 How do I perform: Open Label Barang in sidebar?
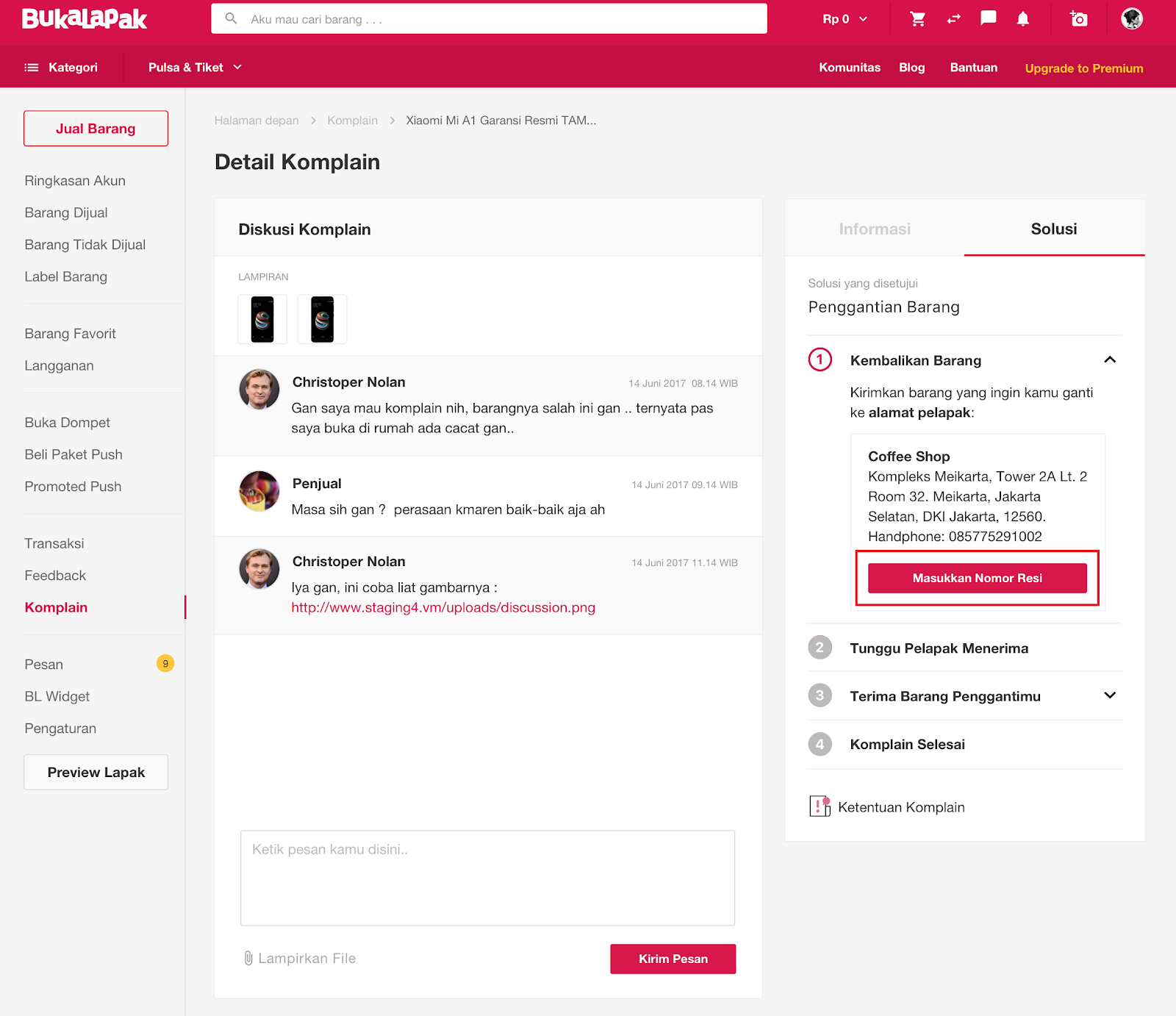[x=66, y=276]
